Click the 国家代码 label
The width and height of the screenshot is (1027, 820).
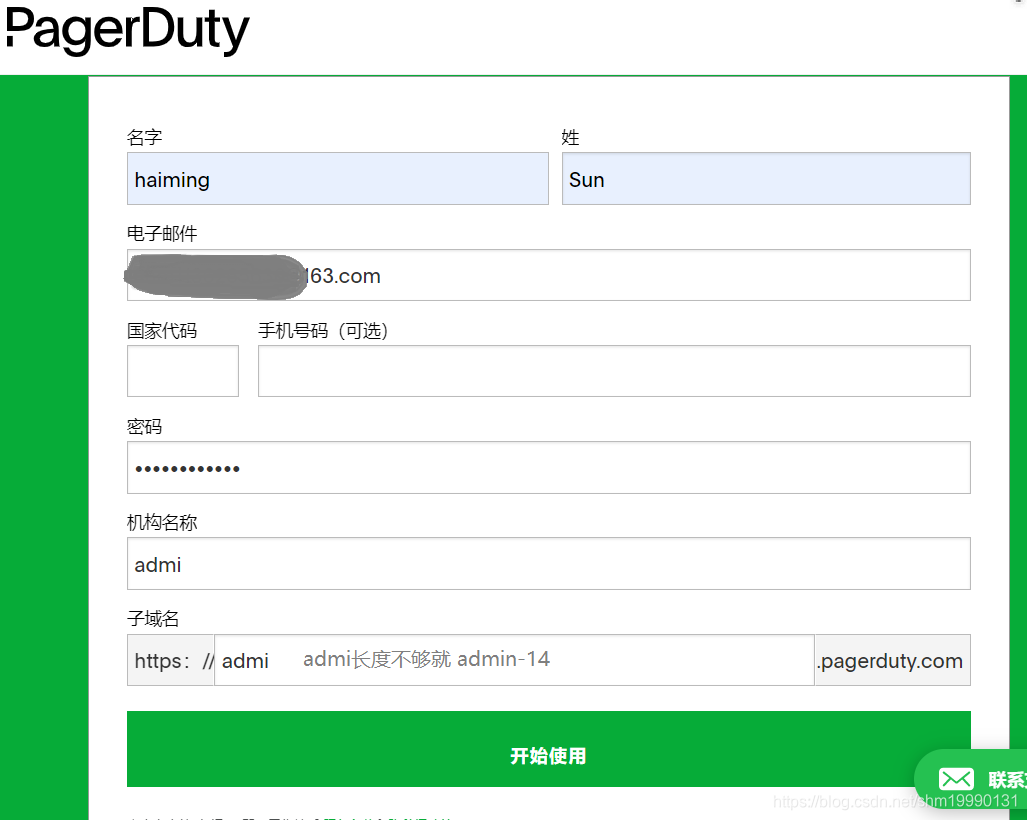pos(162,331)
